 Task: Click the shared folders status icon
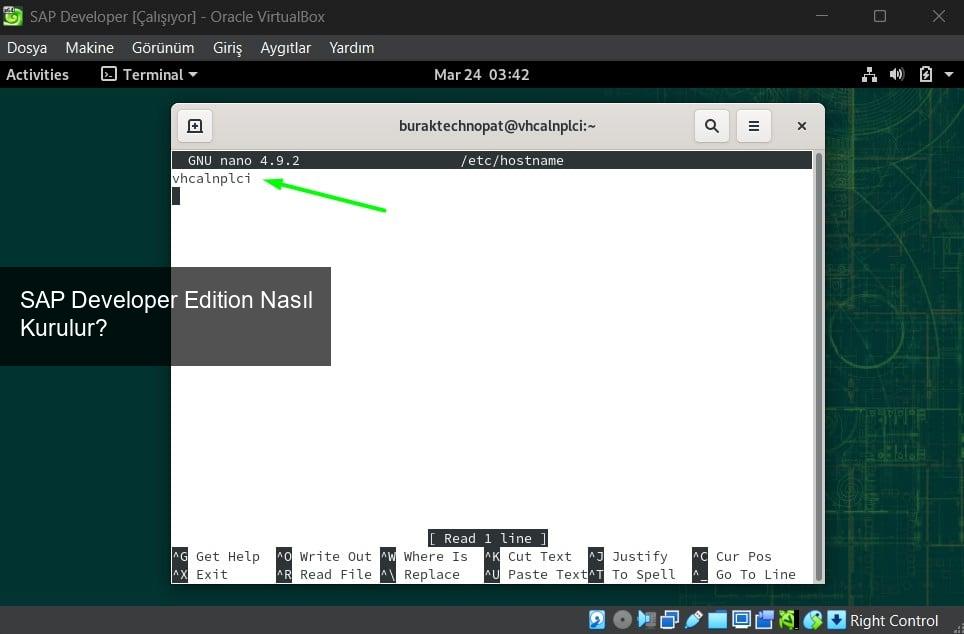coord(717,620)
